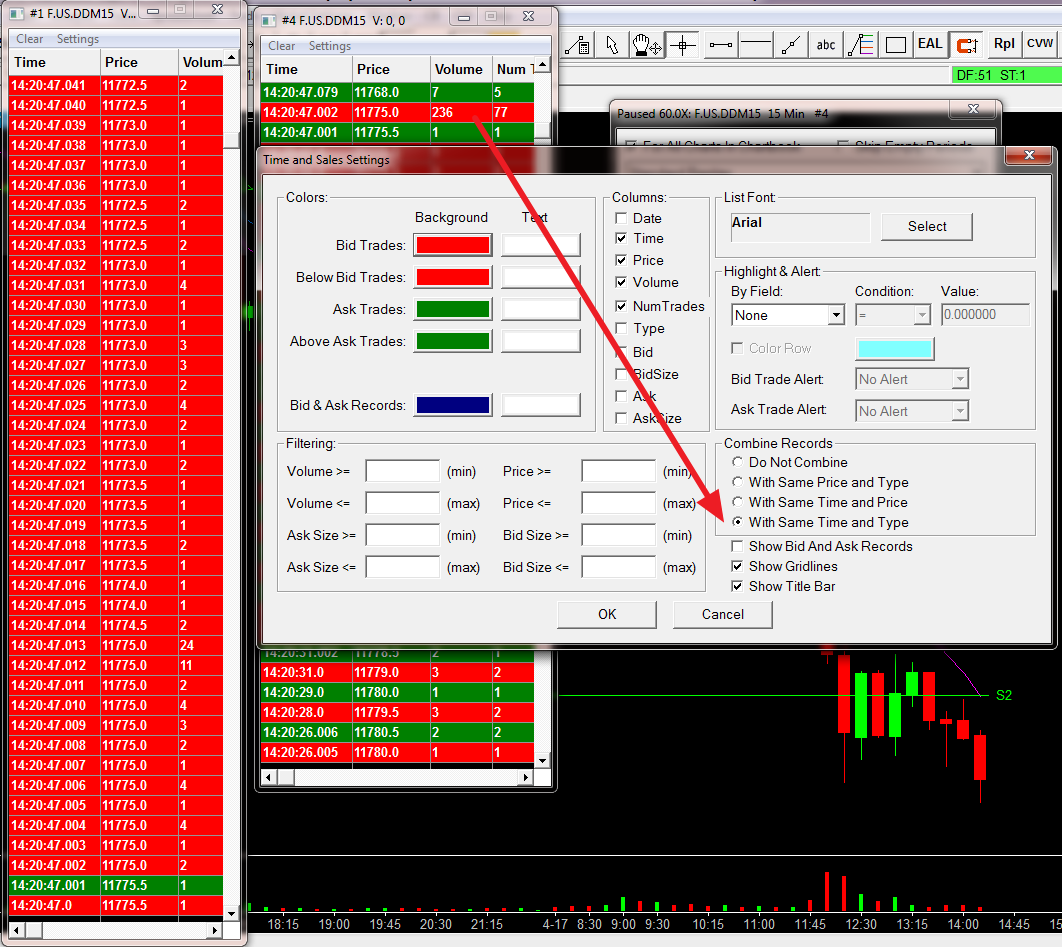Select the ray drawing tool
Viewport: 1062px width, 947px height.
point(790,45)
